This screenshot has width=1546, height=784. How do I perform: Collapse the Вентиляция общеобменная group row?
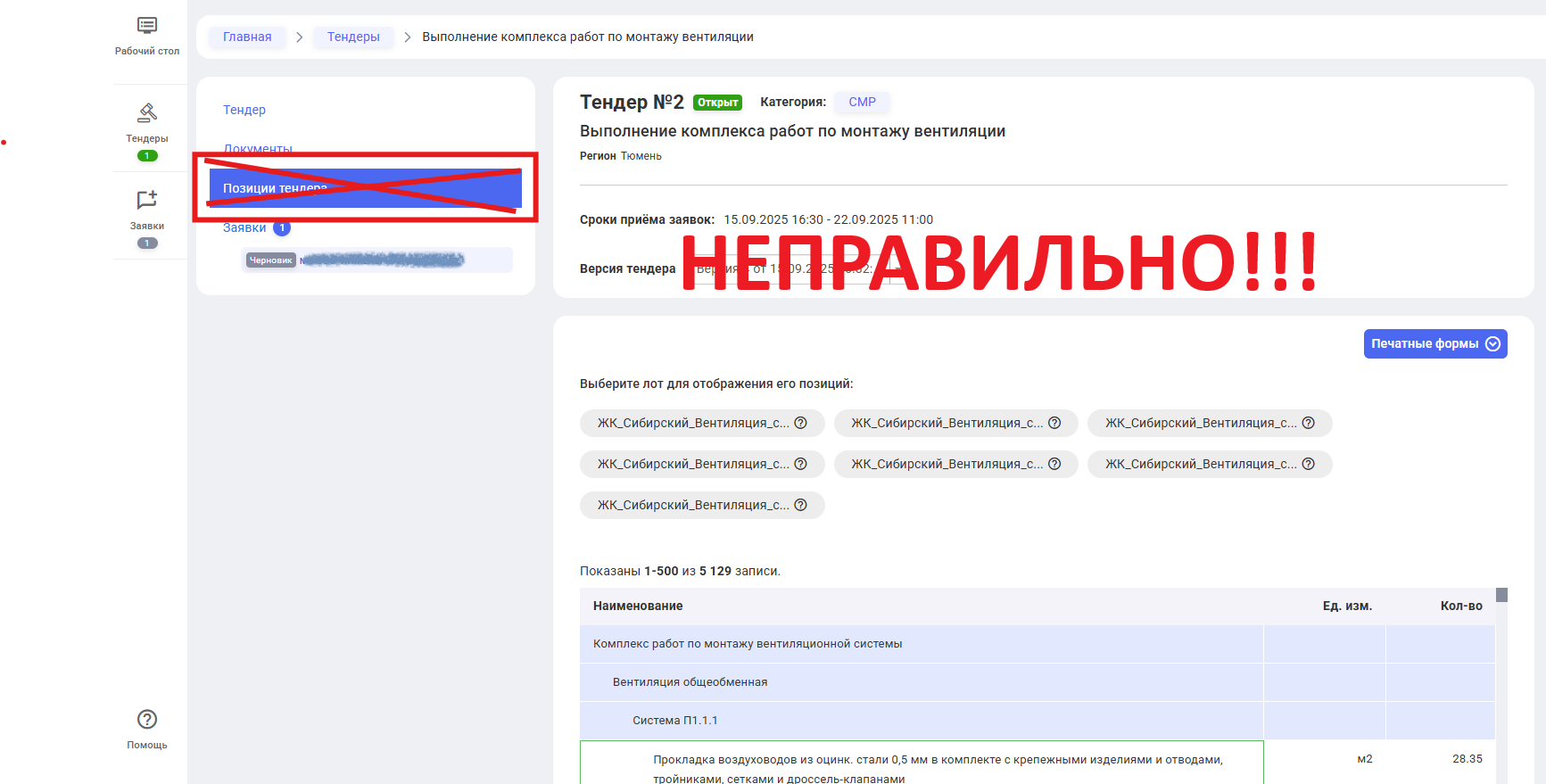pos(690,682)
